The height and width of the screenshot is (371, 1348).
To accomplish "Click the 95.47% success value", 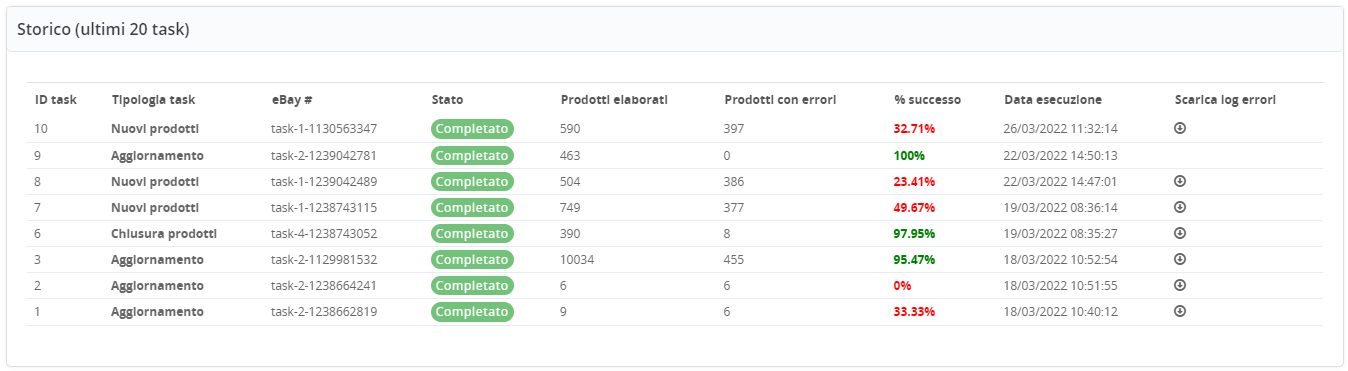I will (914, 259).
